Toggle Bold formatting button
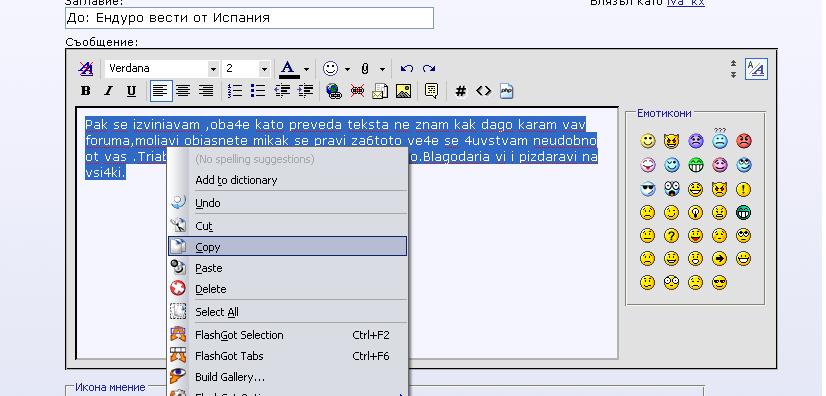Viewport: 826px width, 396px height. (85, 91)
